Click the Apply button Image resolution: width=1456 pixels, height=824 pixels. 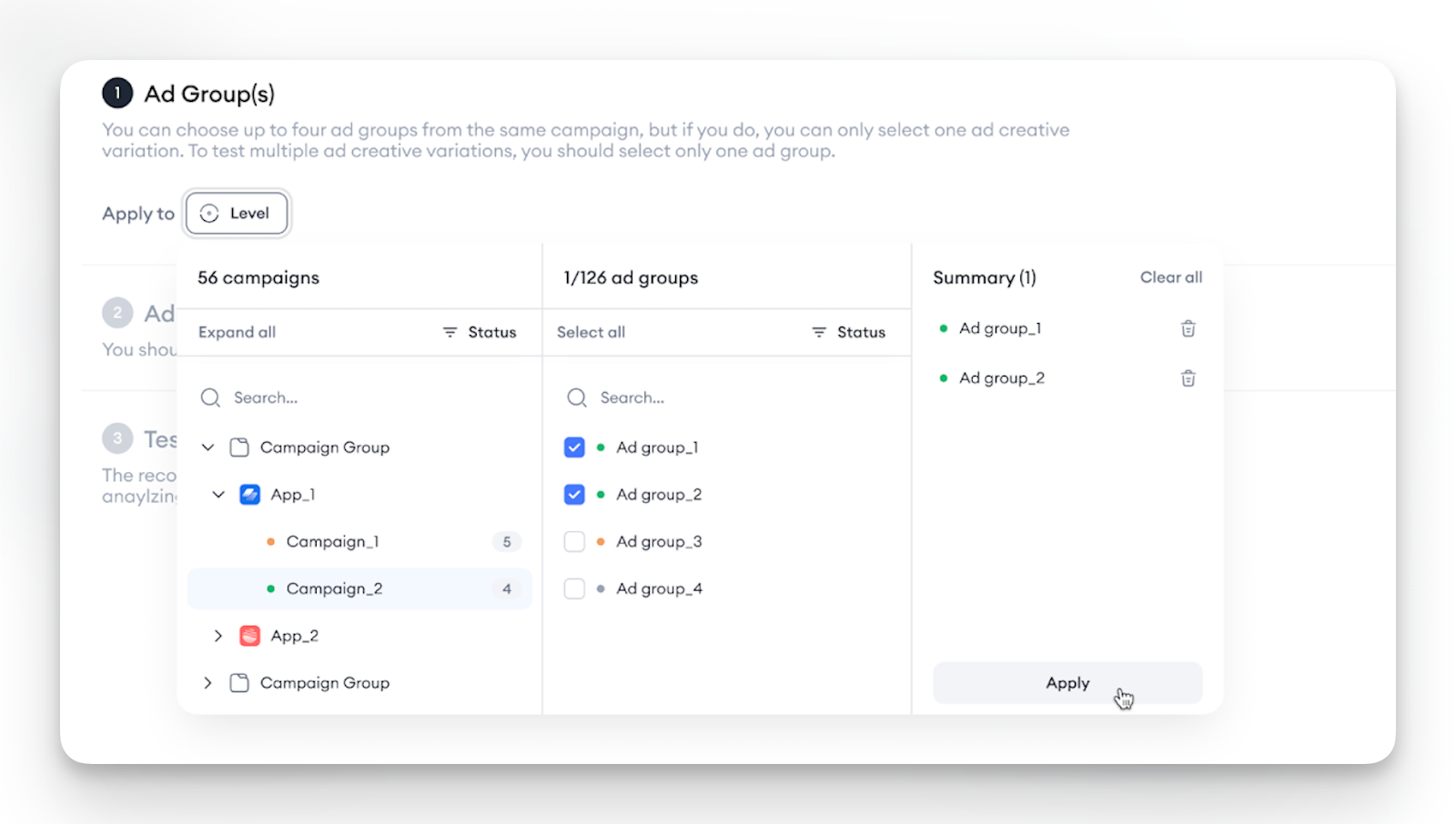tap(1067, 683)
